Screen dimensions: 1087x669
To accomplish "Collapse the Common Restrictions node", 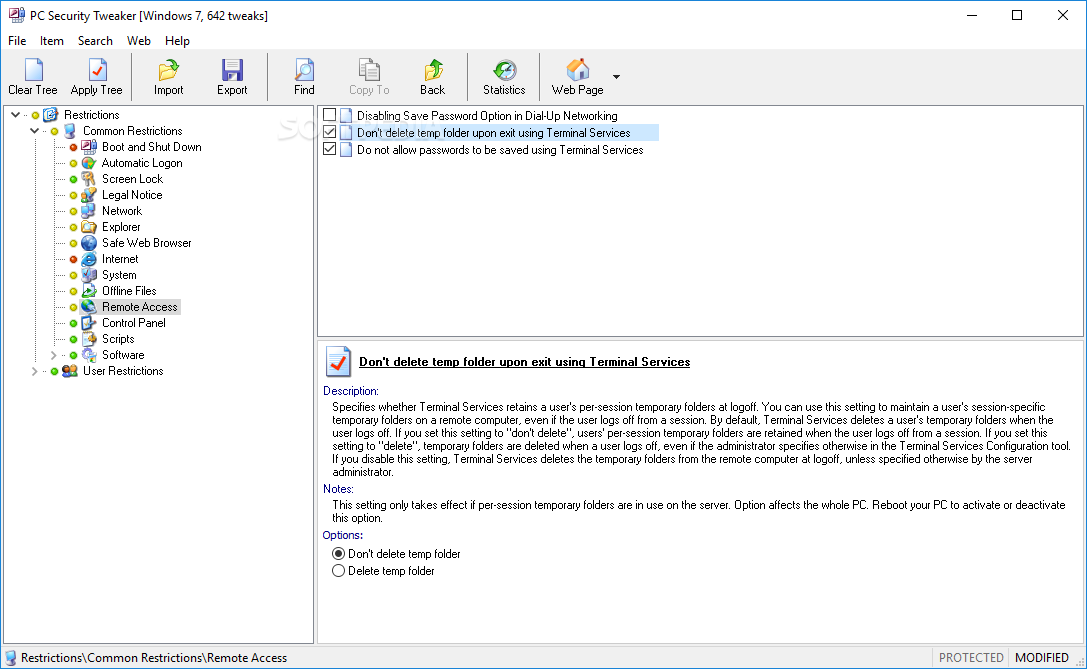I will click(x=34, y=131).
